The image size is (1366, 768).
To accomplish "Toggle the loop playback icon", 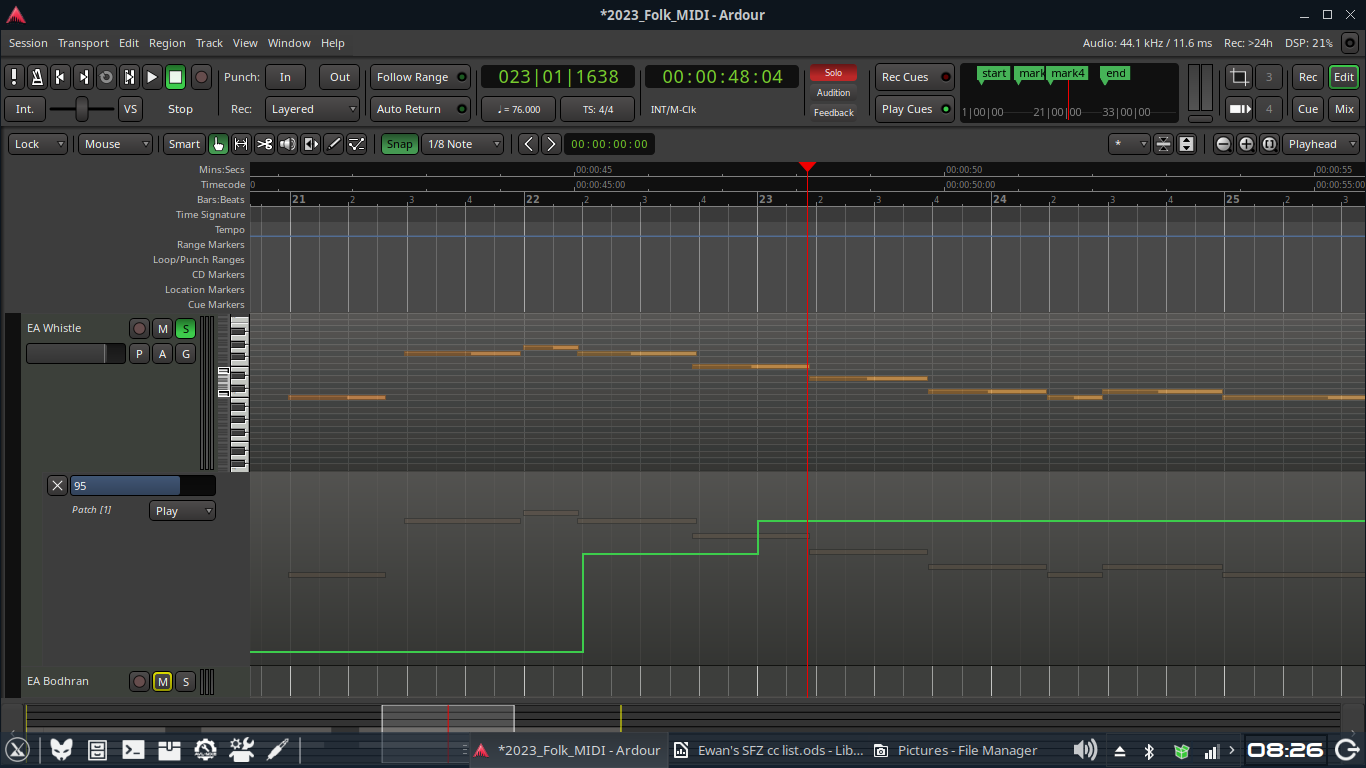I will pyautogui.click(x=106, y=77).
